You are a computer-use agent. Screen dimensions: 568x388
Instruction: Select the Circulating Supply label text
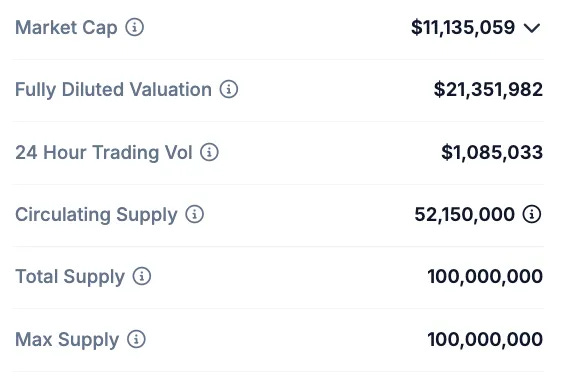click(96, 215)
